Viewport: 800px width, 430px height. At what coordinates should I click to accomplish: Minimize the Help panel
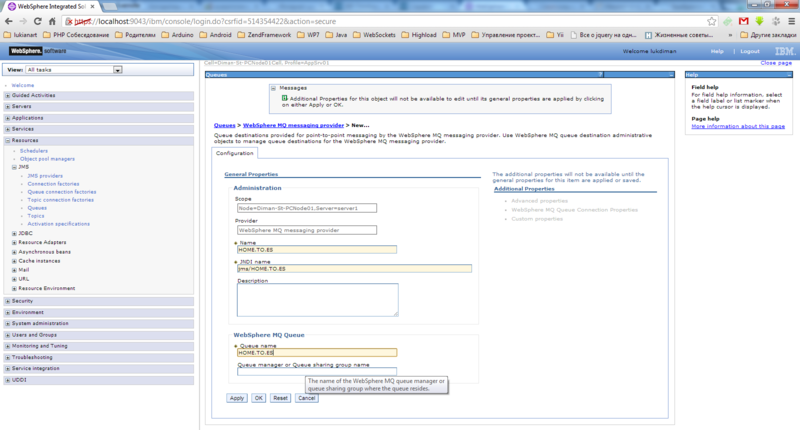[x=789, y=75]
